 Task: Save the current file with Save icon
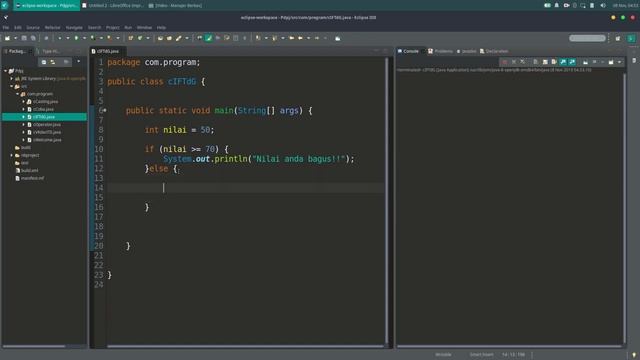24,38
